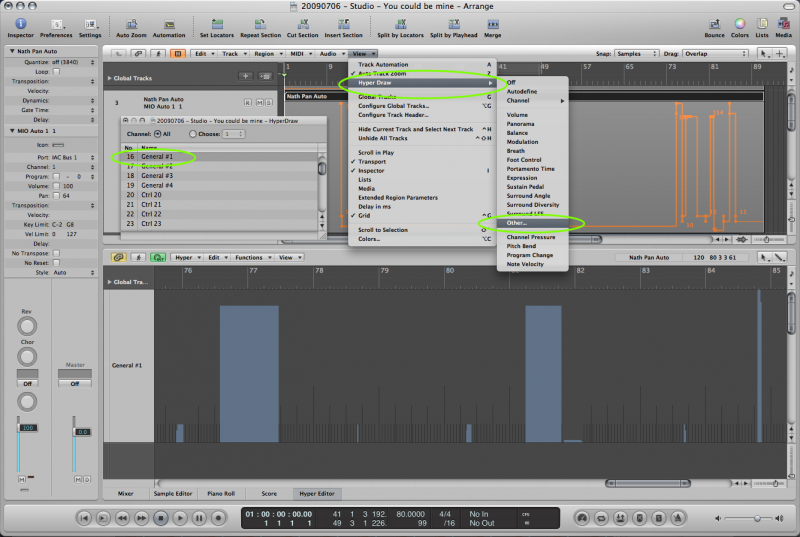Open the Region menu in Arrange
The width and height of the screenshot is (800, 537).
coord(268,54)
